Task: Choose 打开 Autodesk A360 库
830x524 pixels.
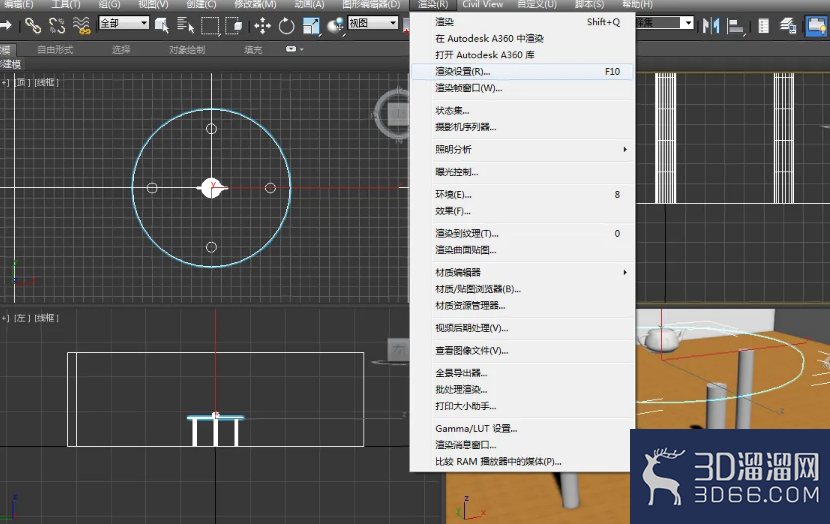Action: (522, 55)
